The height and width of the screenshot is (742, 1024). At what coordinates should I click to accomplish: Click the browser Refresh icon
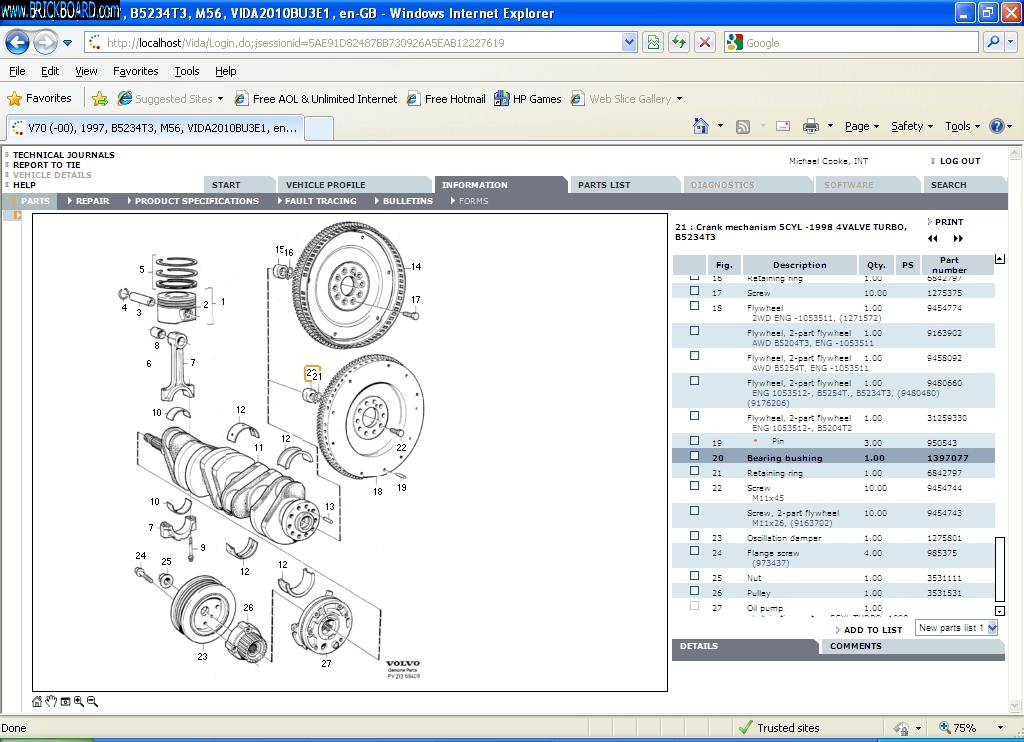coord(679,42)
